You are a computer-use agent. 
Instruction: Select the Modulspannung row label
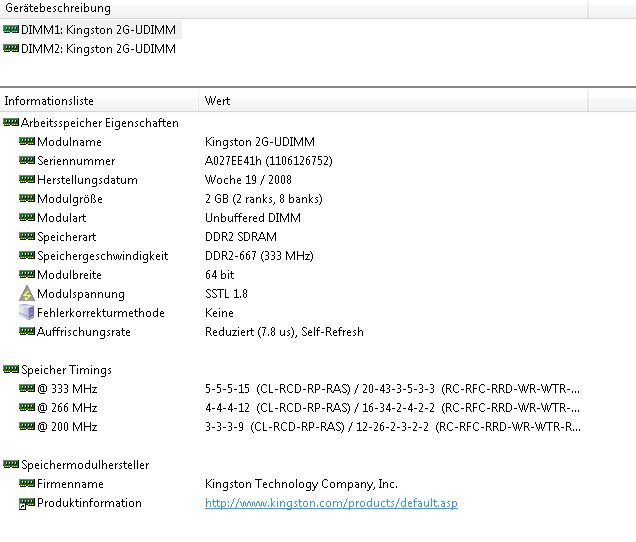pos(81,294)
